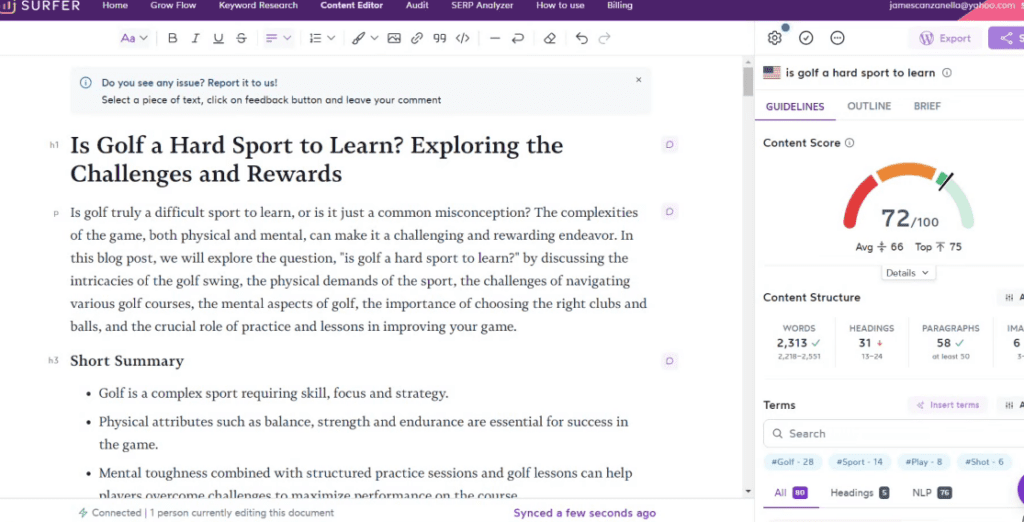1024x522 pixels.
Task: Toggle strikethrough formatting
Action: (241, 39)
